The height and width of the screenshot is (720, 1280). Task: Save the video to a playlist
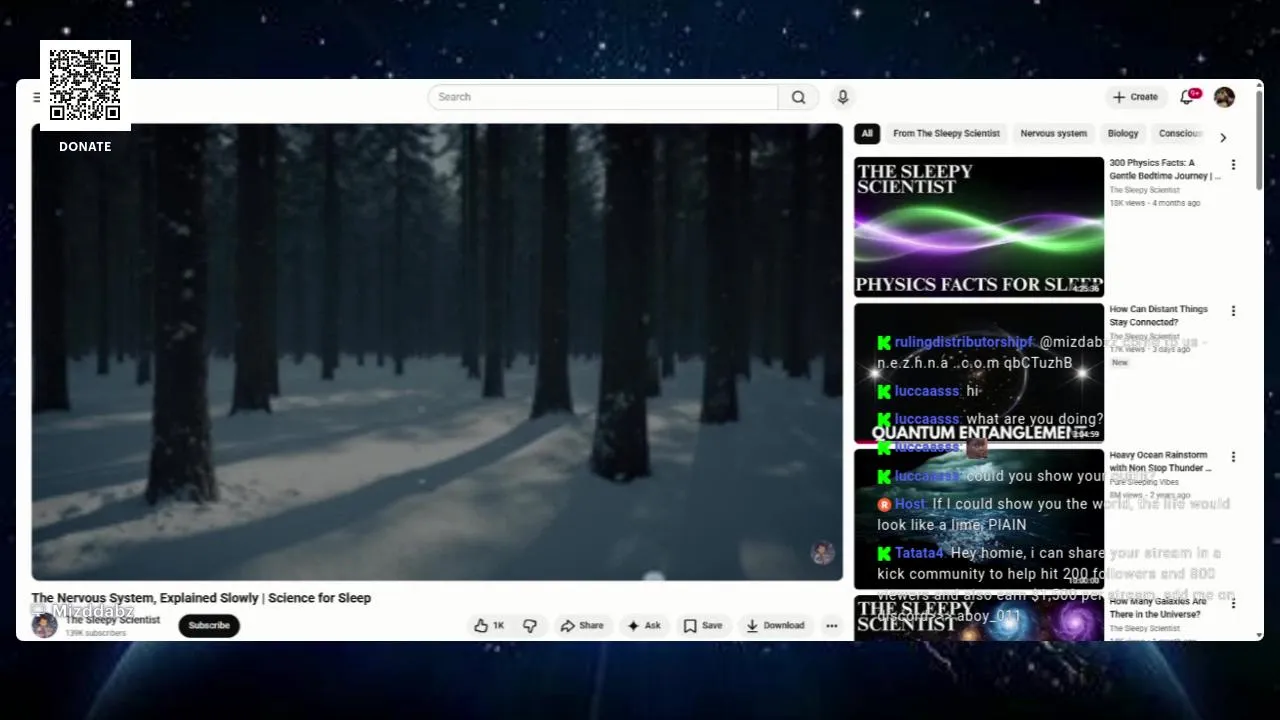[x=702, y=626]
